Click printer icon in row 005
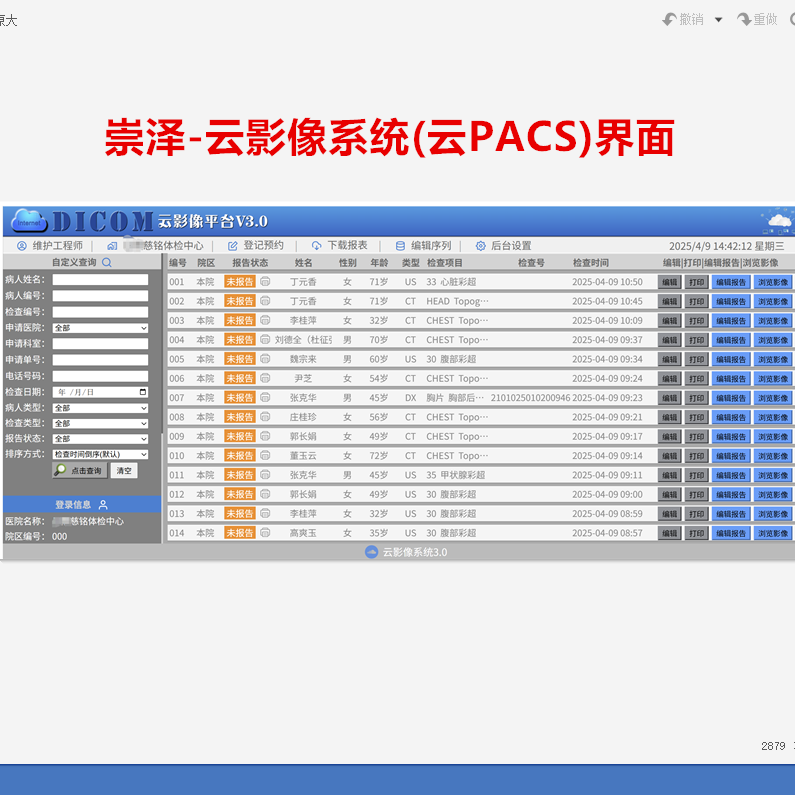Viewport: 795px width, 795px height. [265, 358]
